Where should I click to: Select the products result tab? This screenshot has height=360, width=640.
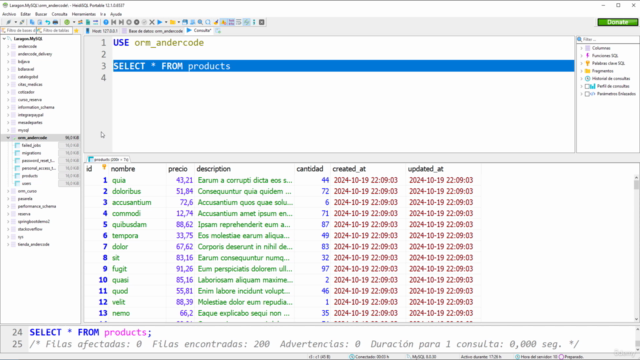point(109,160)
